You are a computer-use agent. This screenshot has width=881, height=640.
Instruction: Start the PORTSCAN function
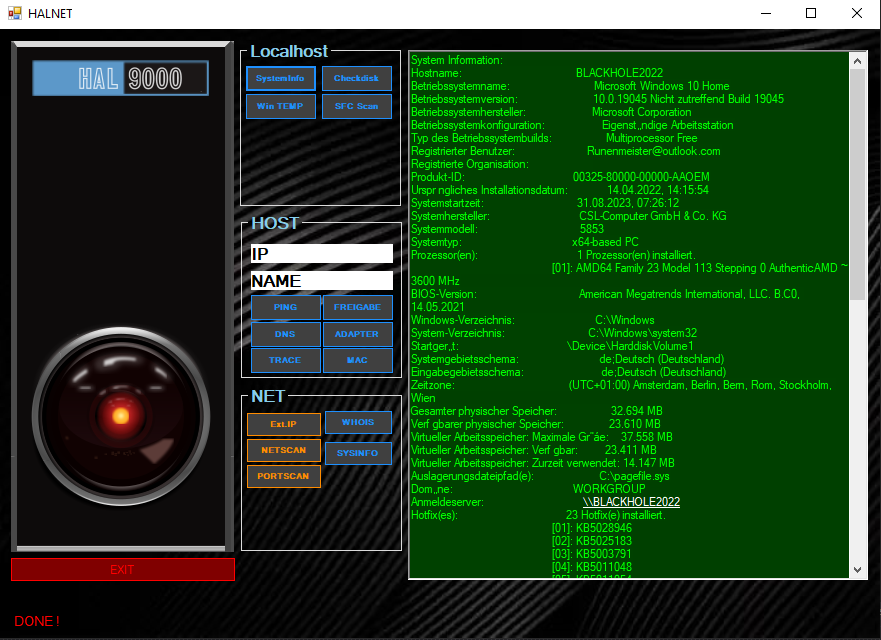(x=284, y=476)
